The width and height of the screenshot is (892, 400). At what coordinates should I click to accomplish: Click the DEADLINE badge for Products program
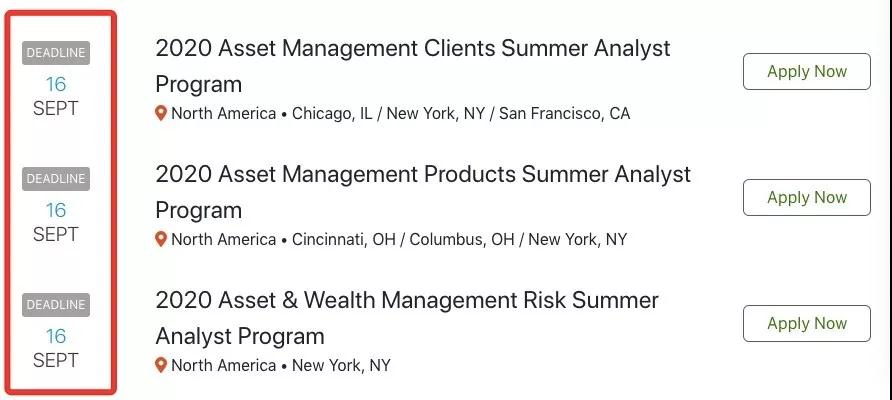pyautogui.click(x=56, y=179)
